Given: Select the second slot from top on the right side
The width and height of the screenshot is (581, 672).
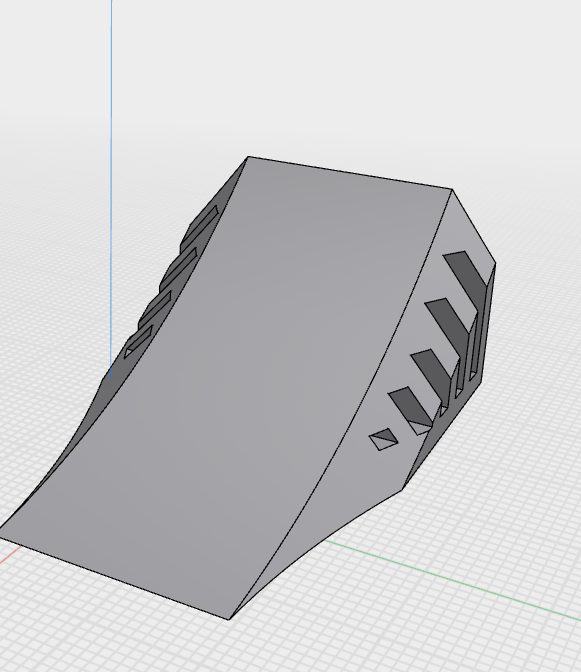Looking at the screenshot, I should pos(446,318).
